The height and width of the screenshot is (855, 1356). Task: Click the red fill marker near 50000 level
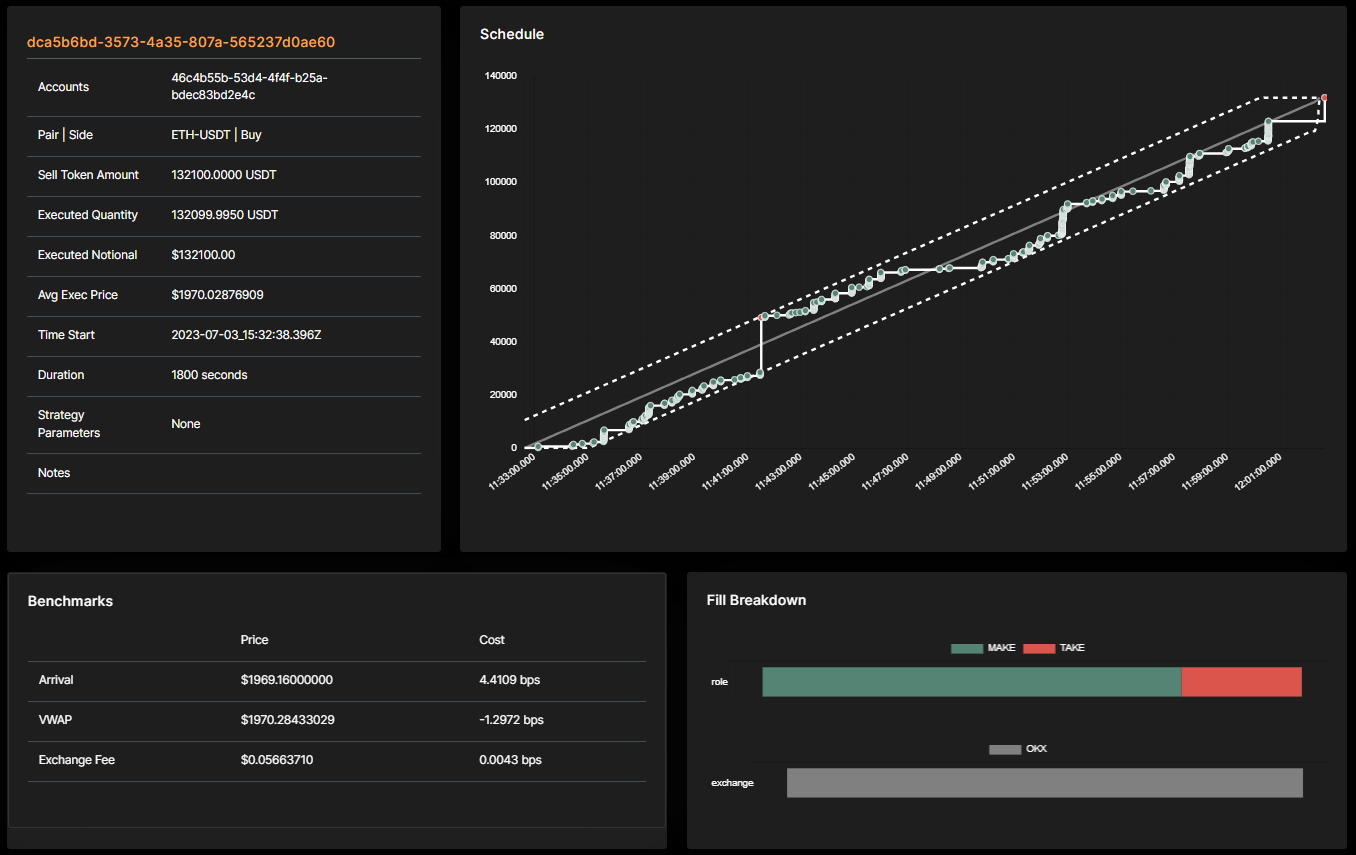click(764, 317)
